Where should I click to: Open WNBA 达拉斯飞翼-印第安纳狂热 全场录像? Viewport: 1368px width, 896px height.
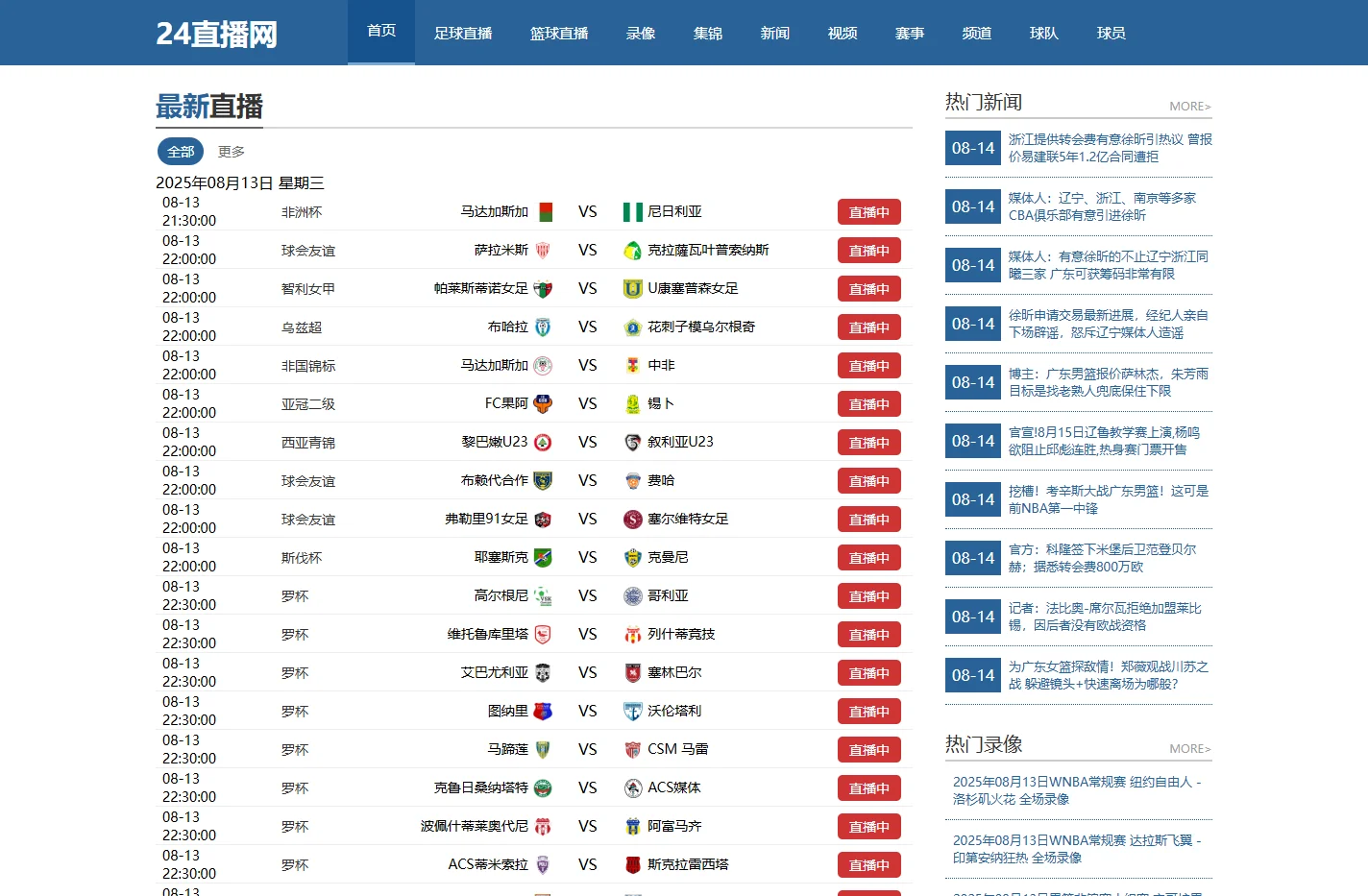1078,849
